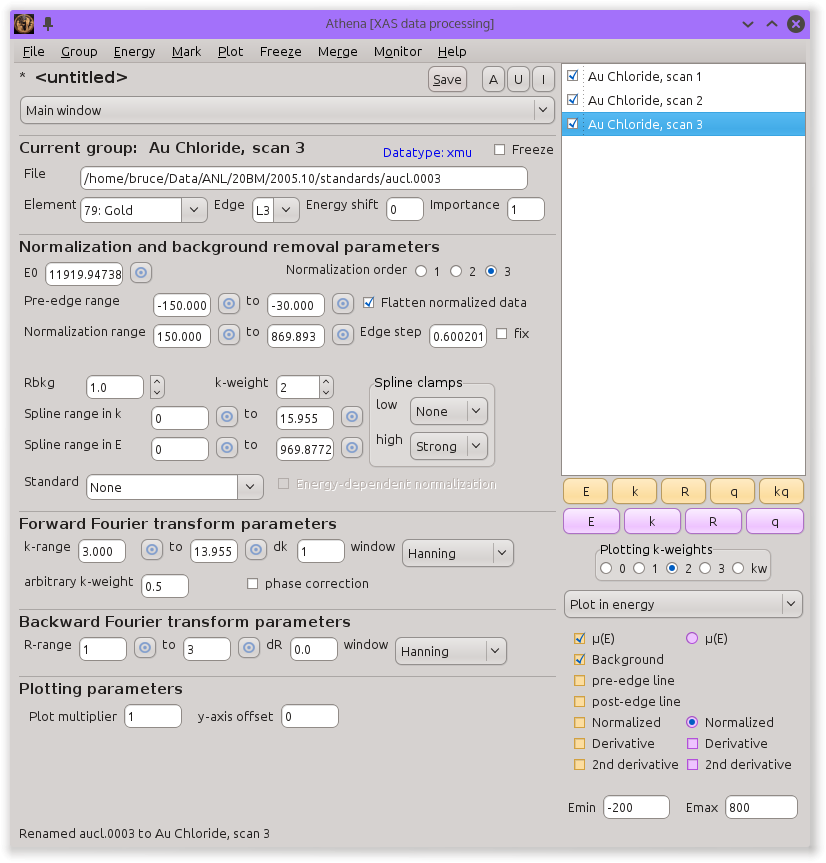Open the Plot in energy dropdown
Screen dimensions: 826x863
[x=683, y=604]
